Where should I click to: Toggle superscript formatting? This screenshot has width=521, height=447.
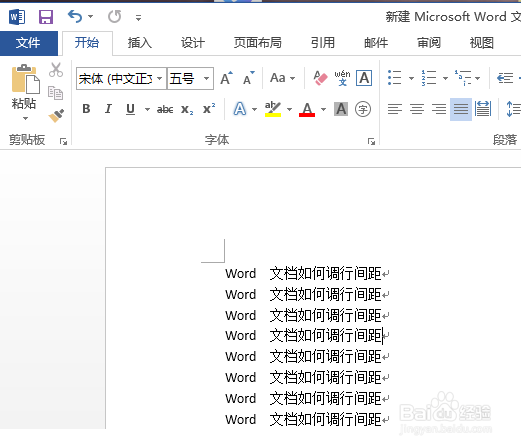(x=209, y=109)
